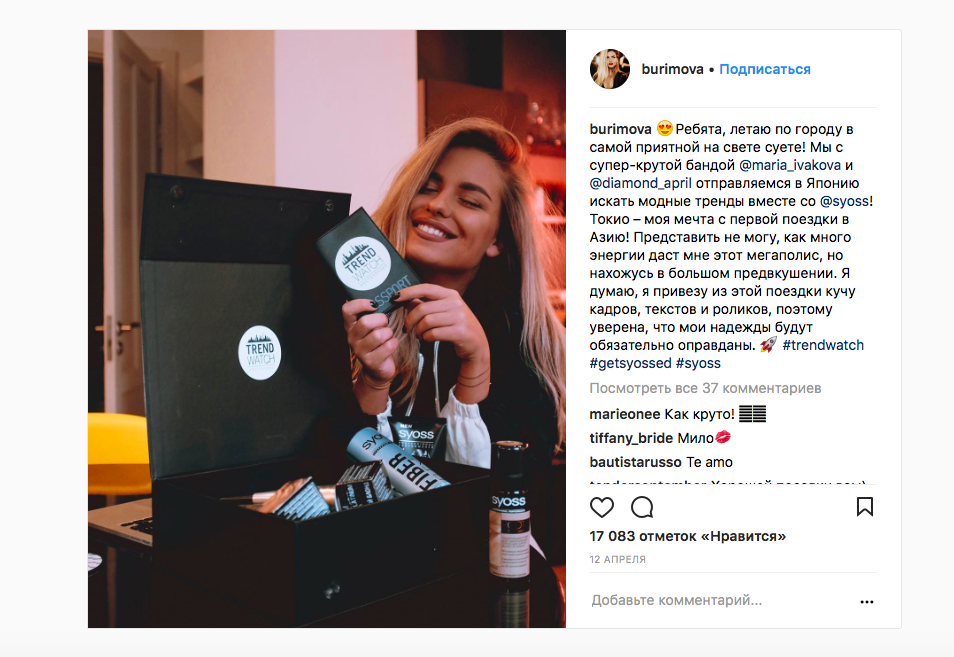Open commenter marieonee's profile

pos(624,414)
